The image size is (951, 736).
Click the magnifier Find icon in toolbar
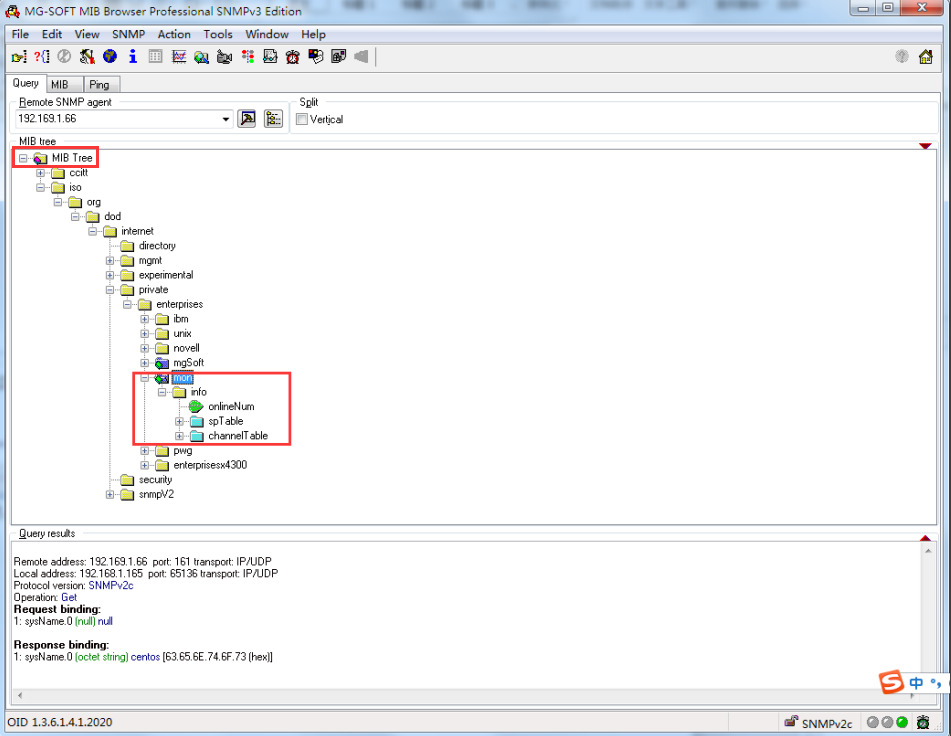click(x=200, y=57)
